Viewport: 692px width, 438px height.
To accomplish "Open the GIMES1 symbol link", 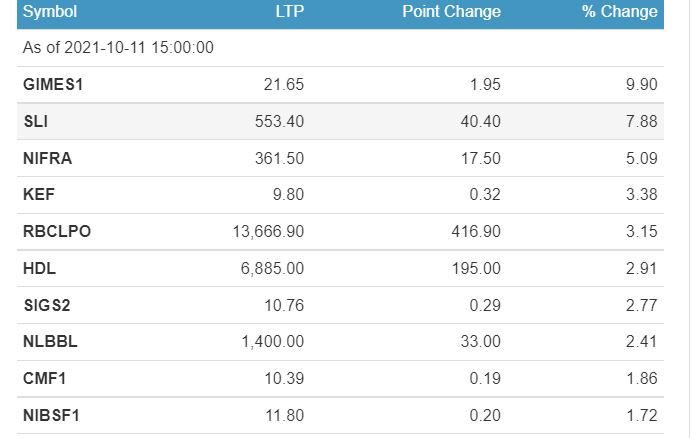I will point(53,84).
